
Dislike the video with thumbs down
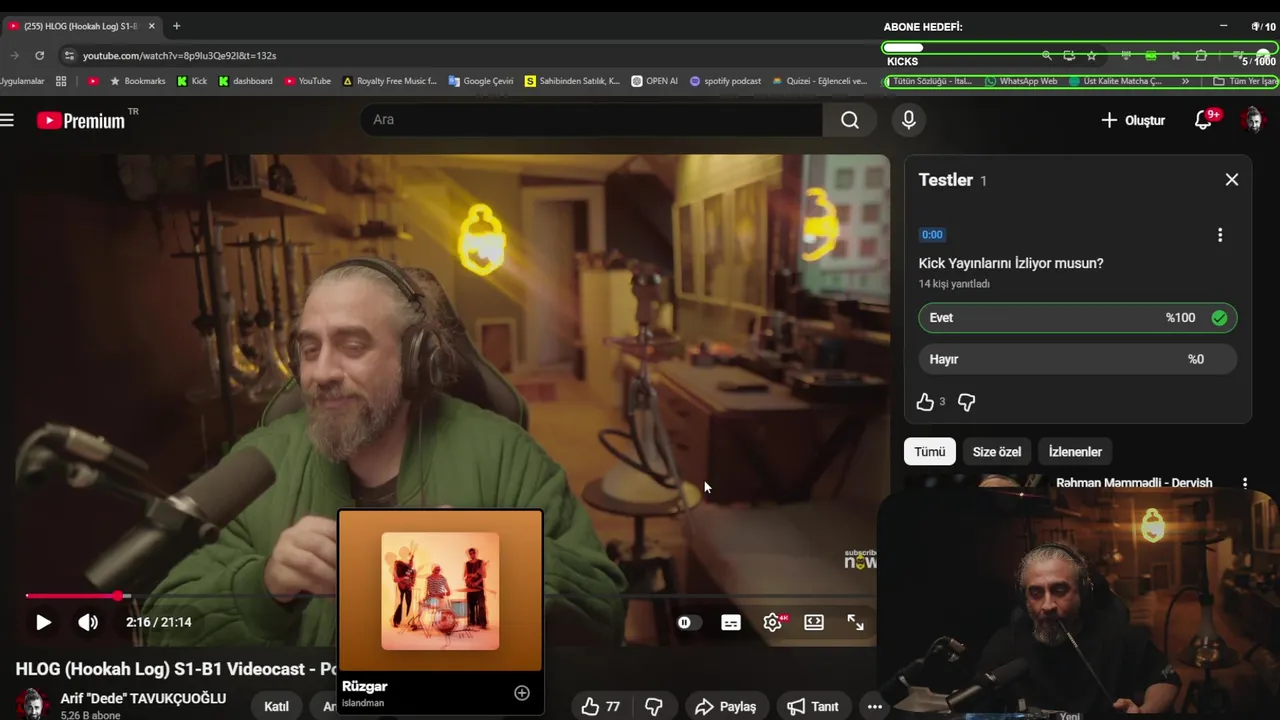pos(654,707)
